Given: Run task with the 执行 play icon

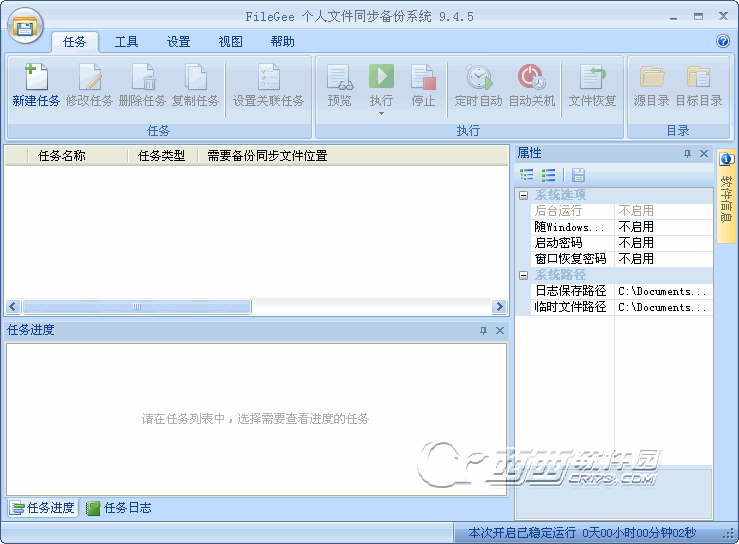Looking at the screenshot, I should [x=381, y=77].
